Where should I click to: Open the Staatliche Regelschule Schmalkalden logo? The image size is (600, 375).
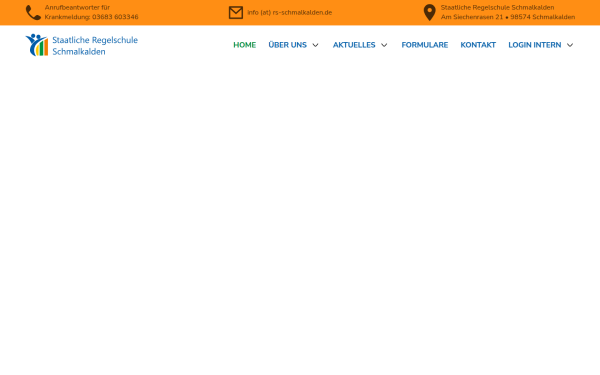(x=82, y=45)
